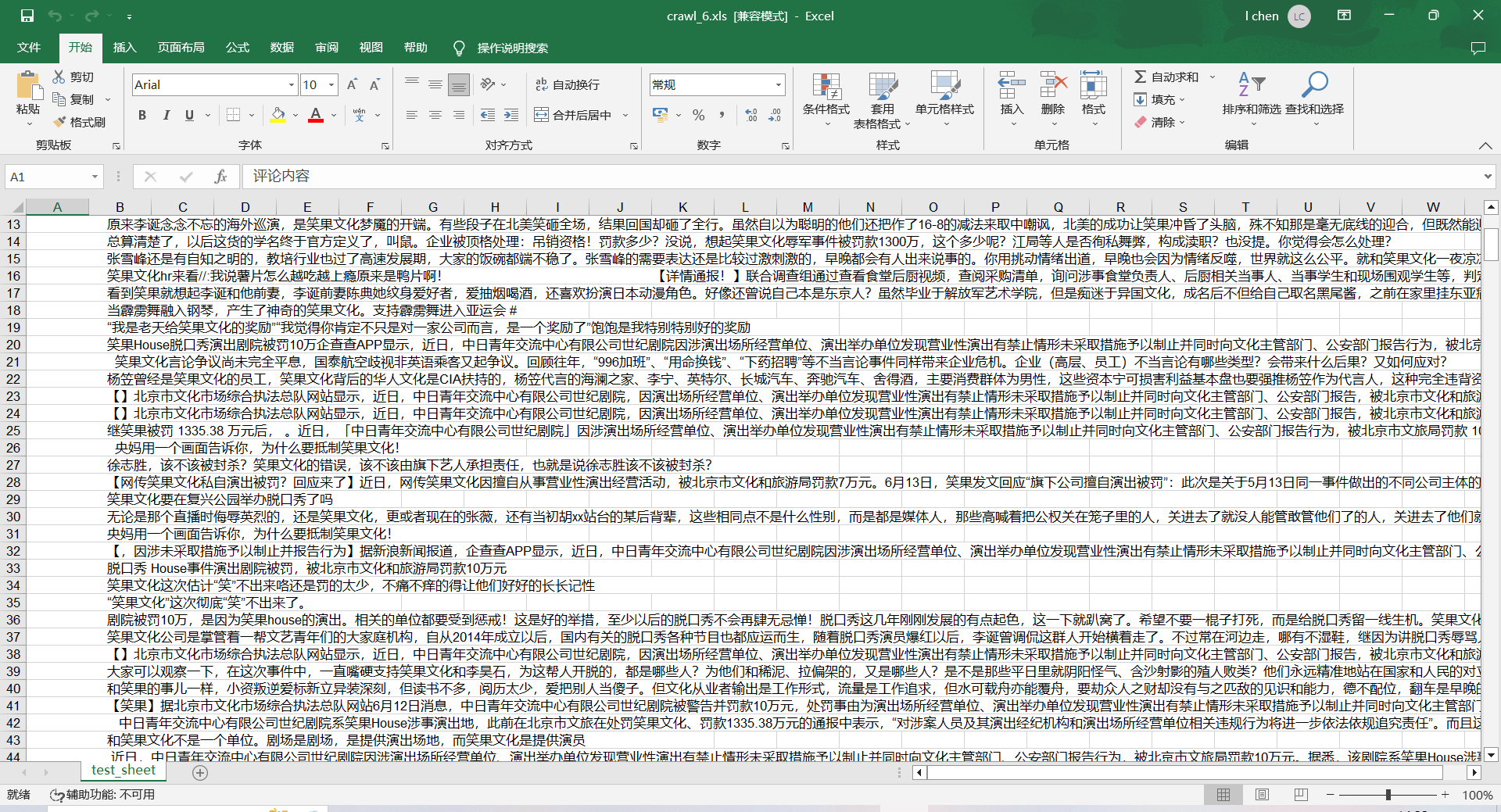Click the Insert cells icon
The height and width of the screenshot is (812, 1501).
pos(1012,85)
